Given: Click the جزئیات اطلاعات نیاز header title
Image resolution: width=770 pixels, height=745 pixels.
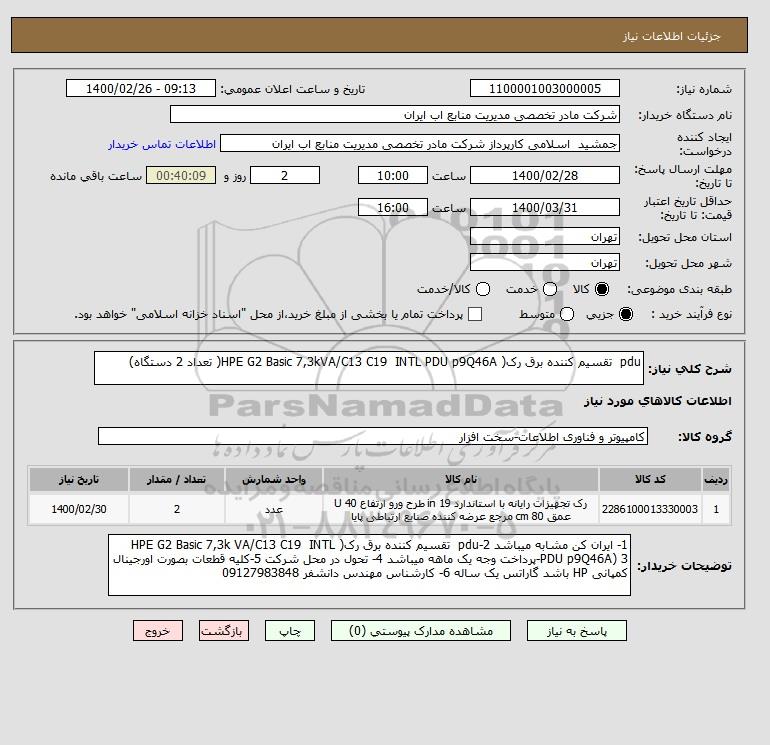Looking at the screenshot, I should click(671, 36).
